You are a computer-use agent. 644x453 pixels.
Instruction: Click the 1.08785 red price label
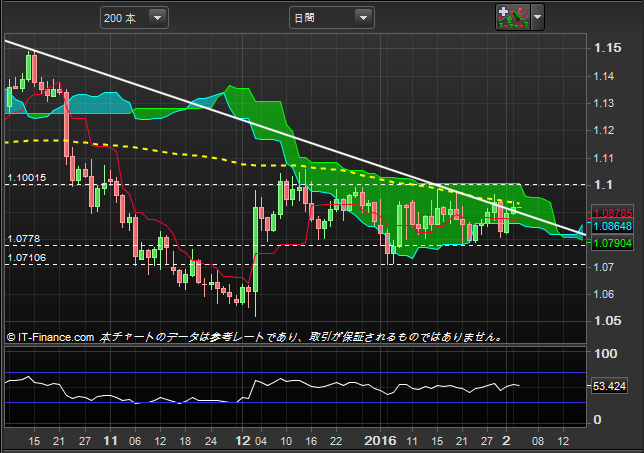point(612,213)
